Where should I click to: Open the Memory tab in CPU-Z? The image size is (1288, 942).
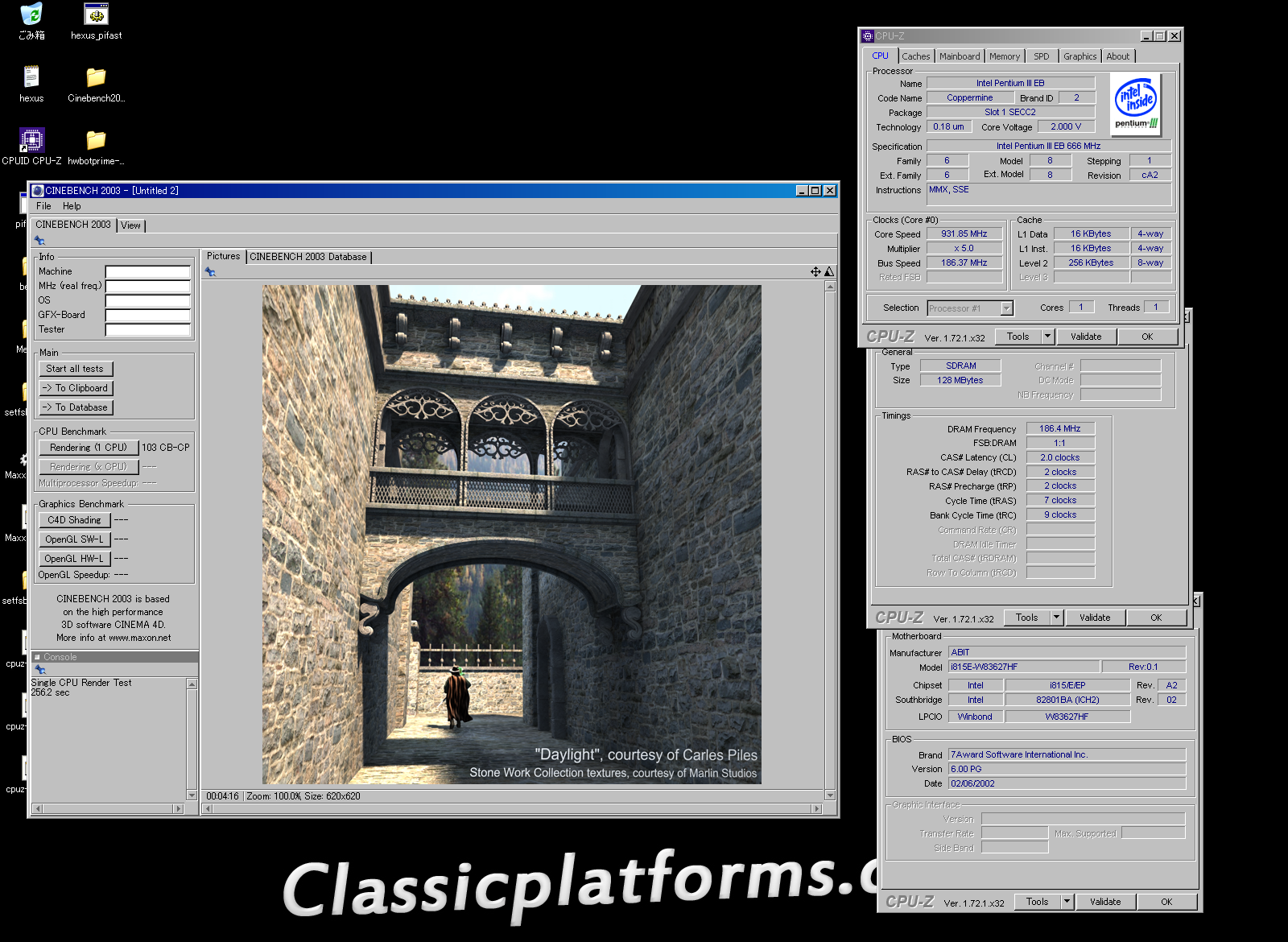[1005, 56]
